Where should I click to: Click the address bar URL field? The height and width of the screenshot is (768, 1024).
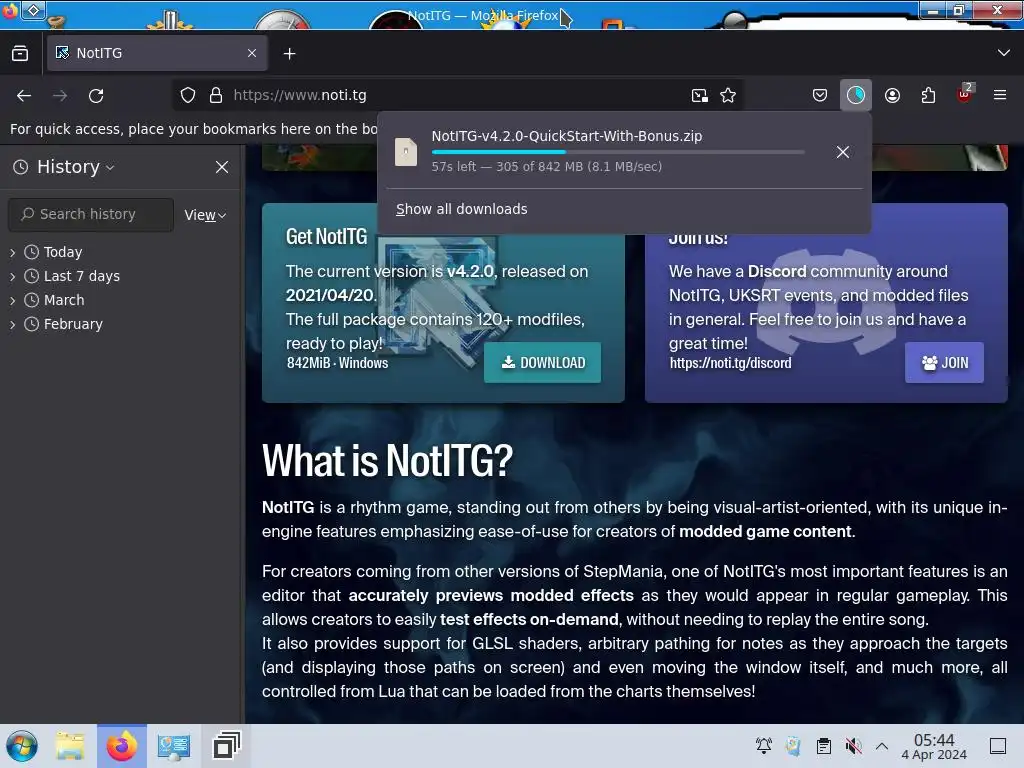point(457,95)
